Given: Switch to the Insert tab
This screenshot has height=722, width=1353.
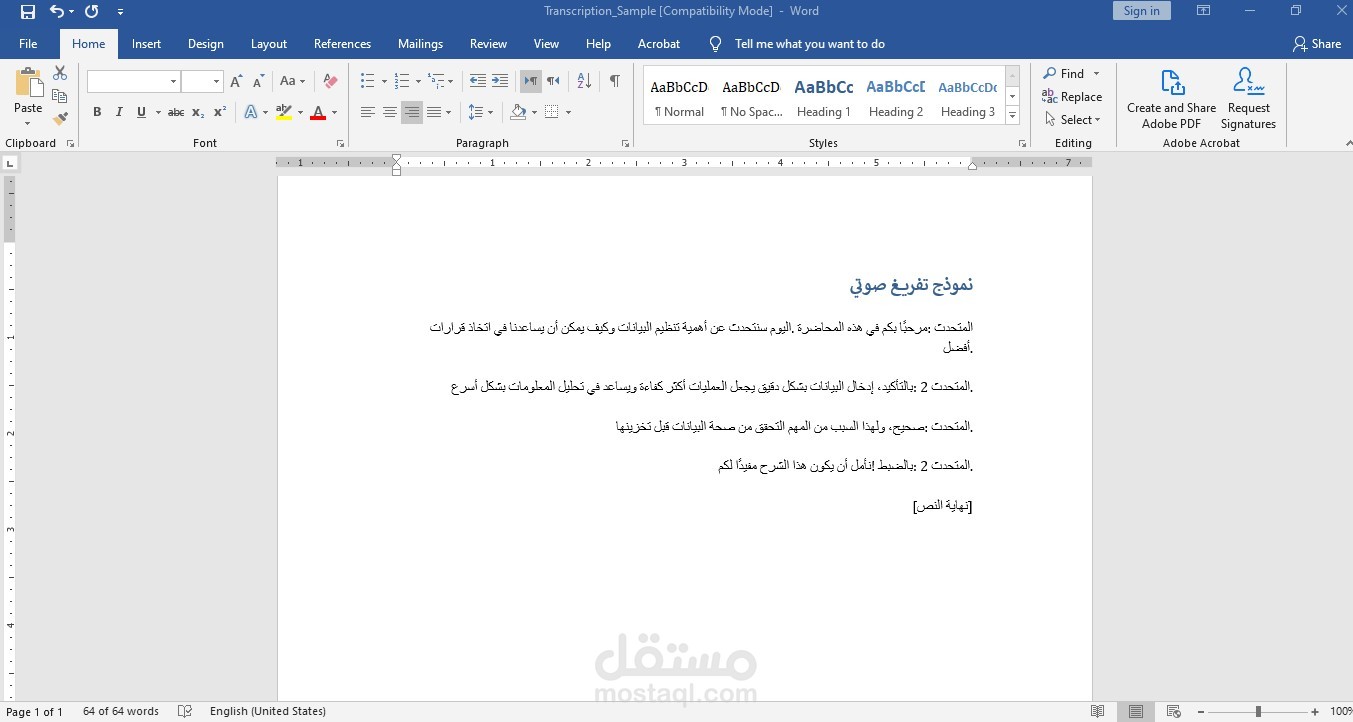Looking at the screenshot, I should (146, 44).
